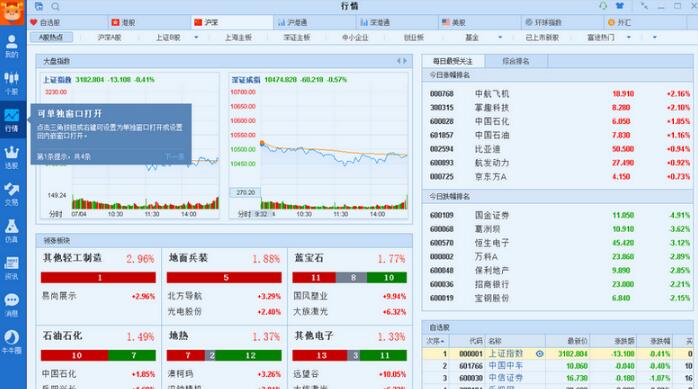Click the red bar under 地面兵装 sector
Image resolution: width=698 pixels, height=389 pixels.
click(224, 277)
